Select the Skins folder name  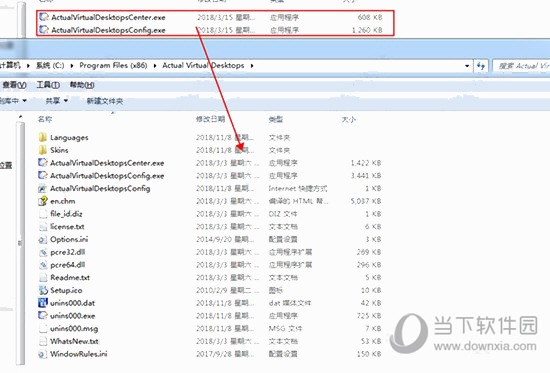pyautogui.click(x=59, y=150)
